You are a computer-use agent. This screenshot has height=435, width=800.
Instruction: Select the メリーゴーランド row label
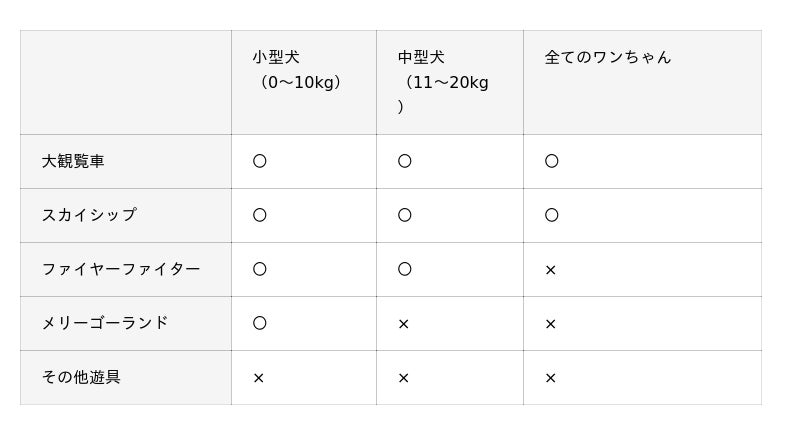(x=105, y=323)
